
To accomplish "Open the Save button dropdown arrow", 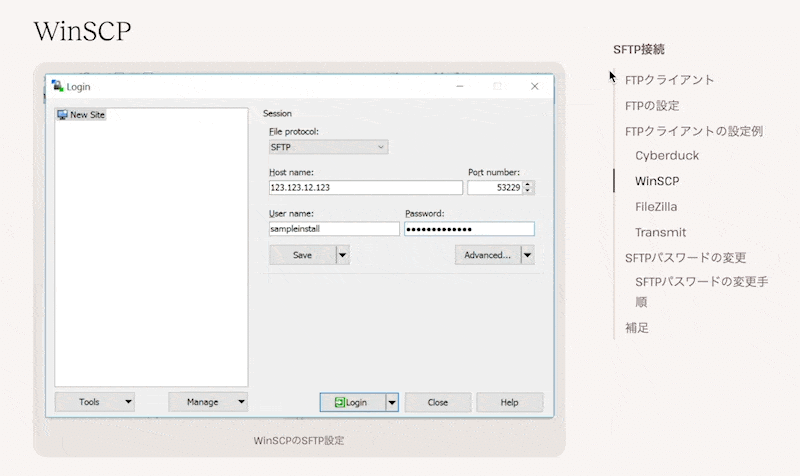I will point(343,255).
